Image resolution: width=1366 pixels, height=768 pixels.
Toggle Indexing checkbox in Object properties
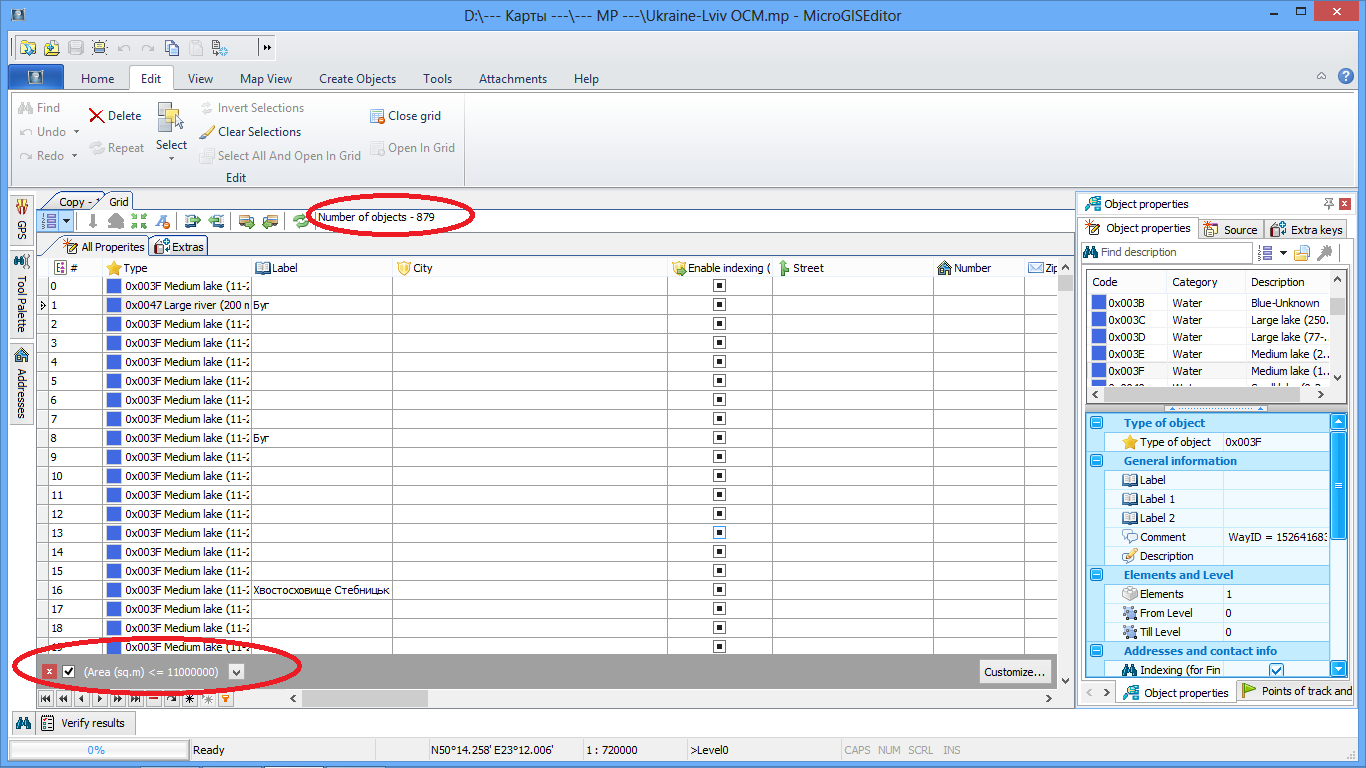point(1276,670)
